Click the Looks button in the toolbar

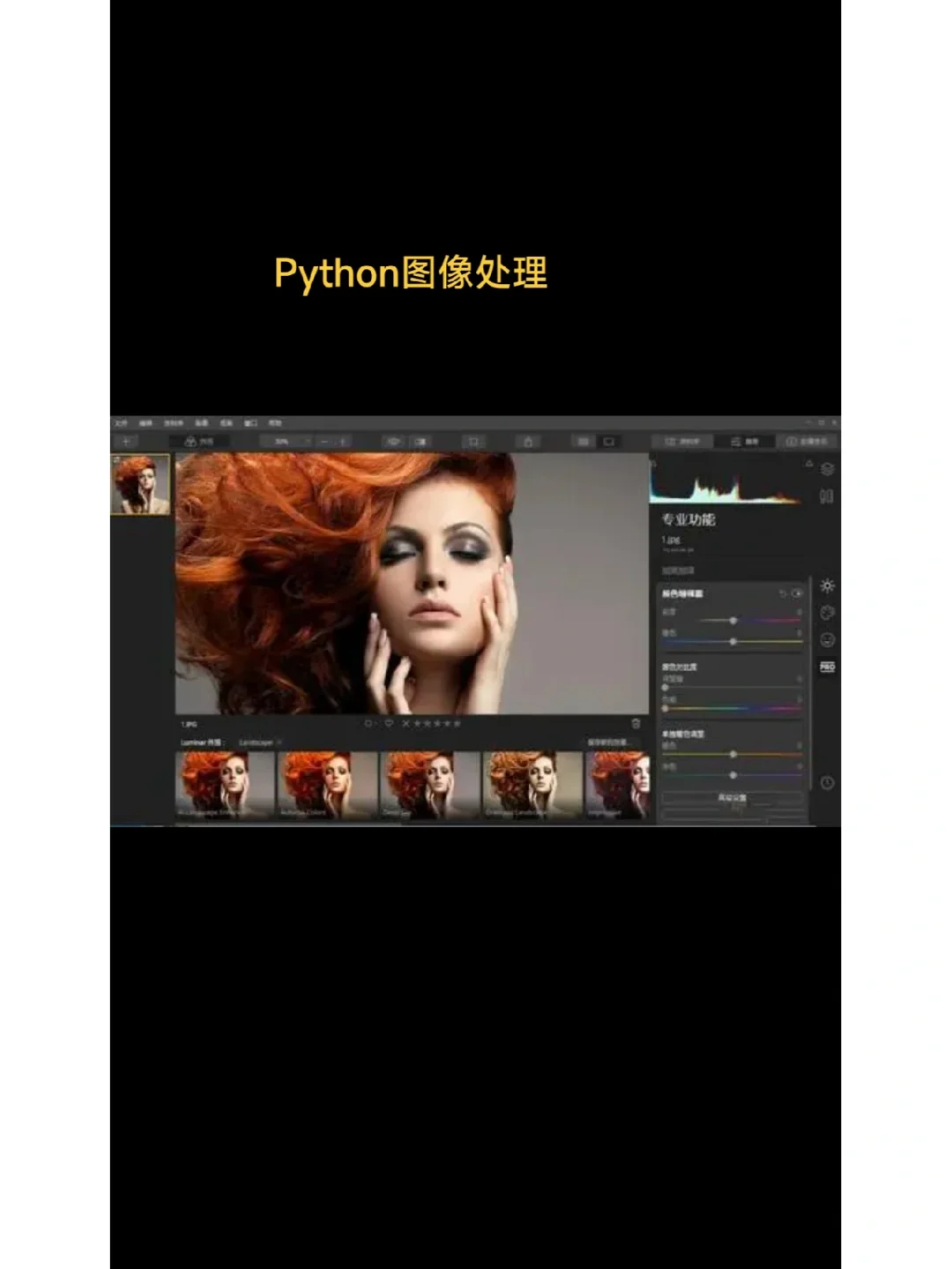point(199,441)
